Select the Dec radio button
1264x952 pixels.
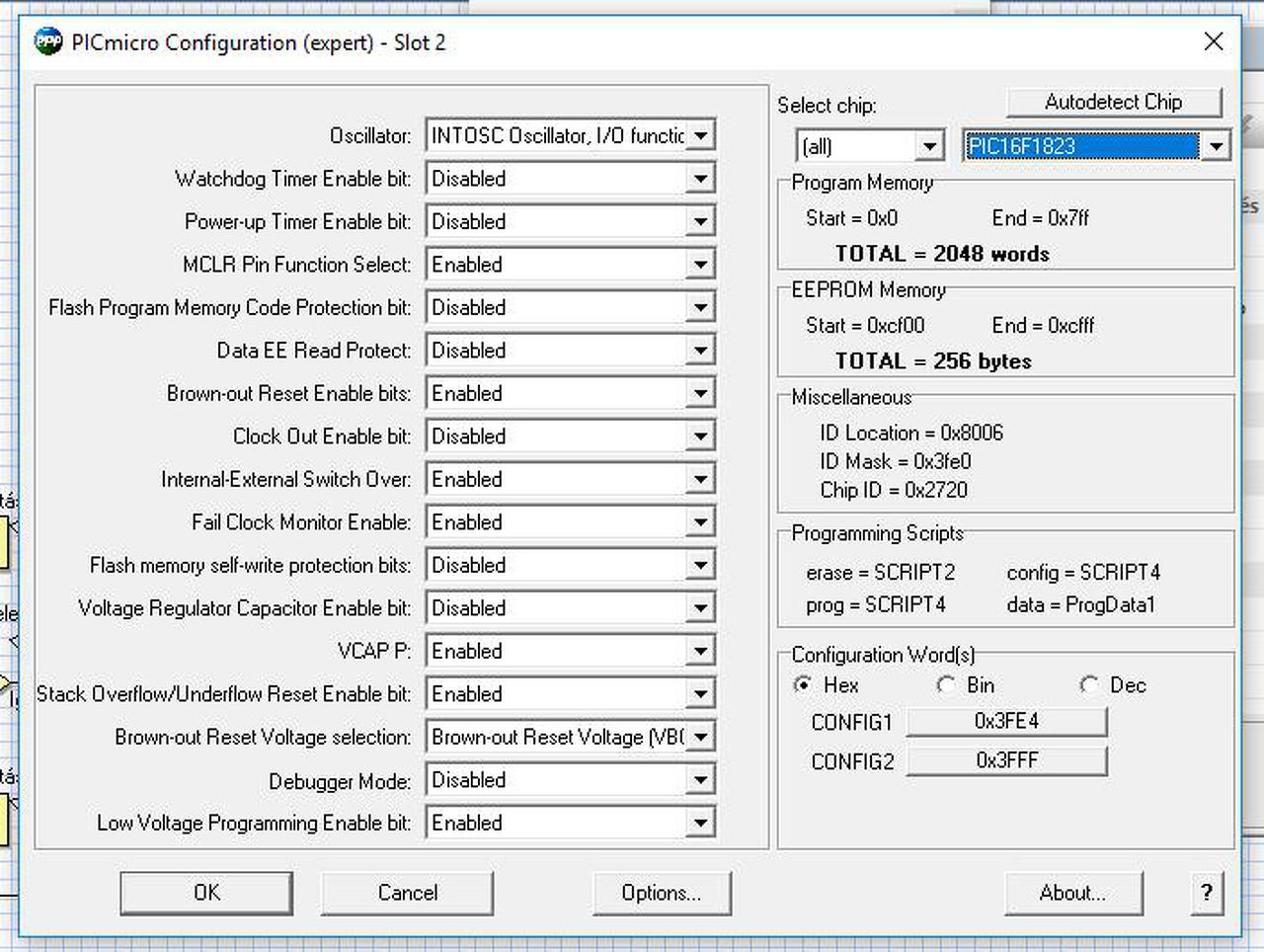[x=1089, y=684]
